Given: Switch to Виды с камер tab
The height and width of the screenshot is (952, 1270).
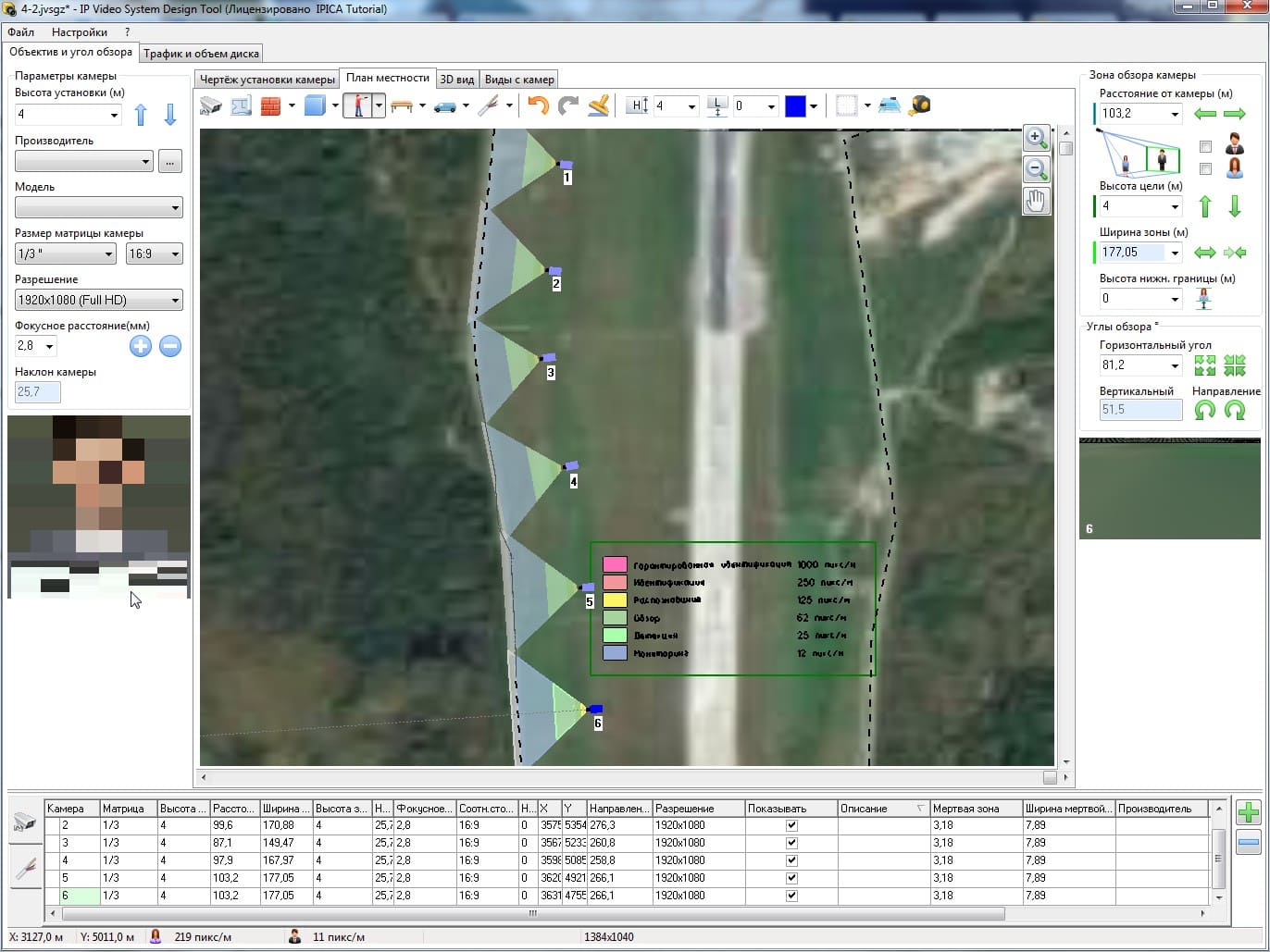Looking at the screenshot, I should (x=519, y=80).
